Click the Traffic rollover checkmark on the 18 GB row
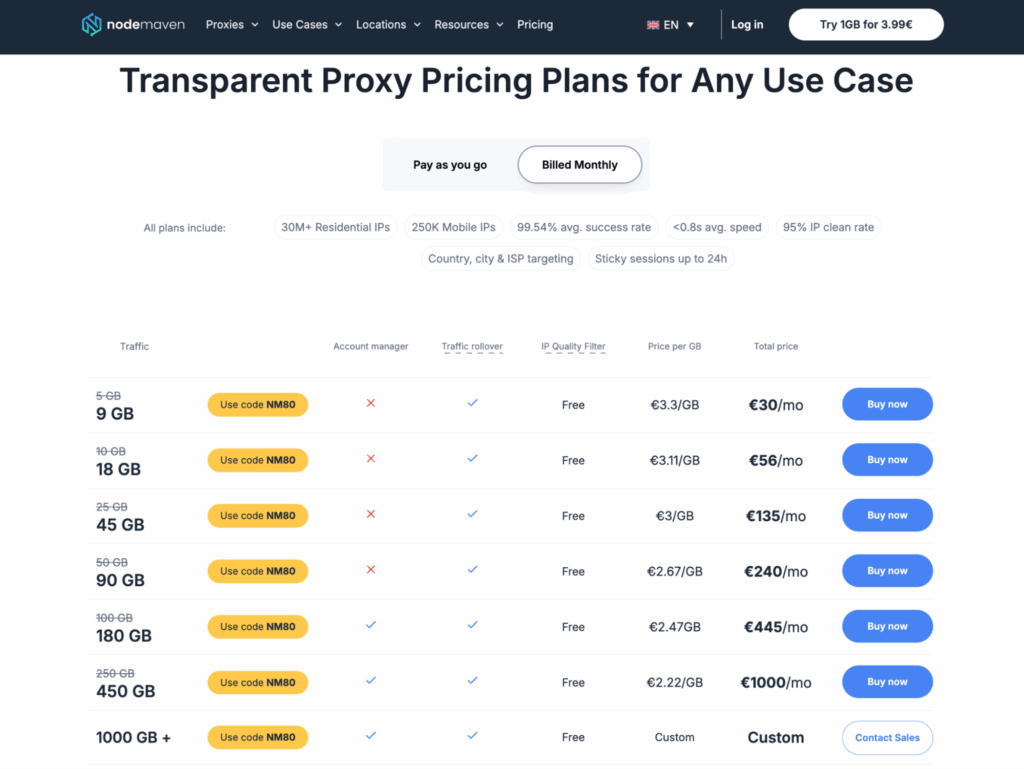Viewport: 1024px width, 769px height. click(x=472, y=460)
